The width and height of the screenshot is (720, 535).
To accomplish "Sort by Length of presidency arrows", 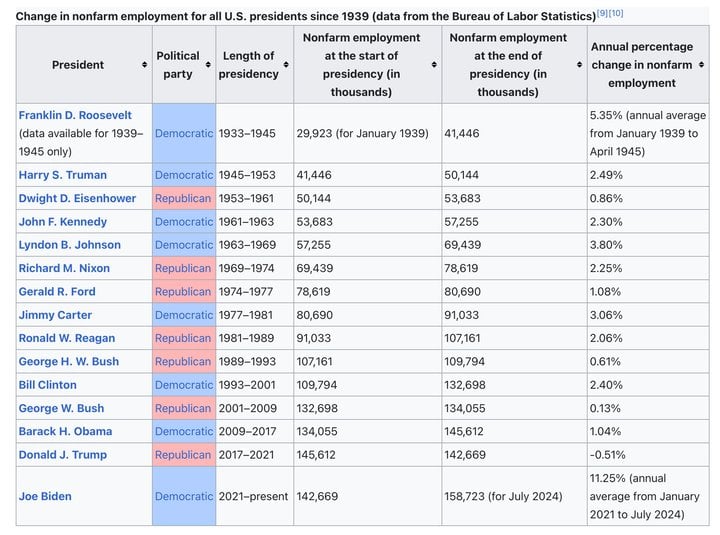I will click(x=286, y=65).
